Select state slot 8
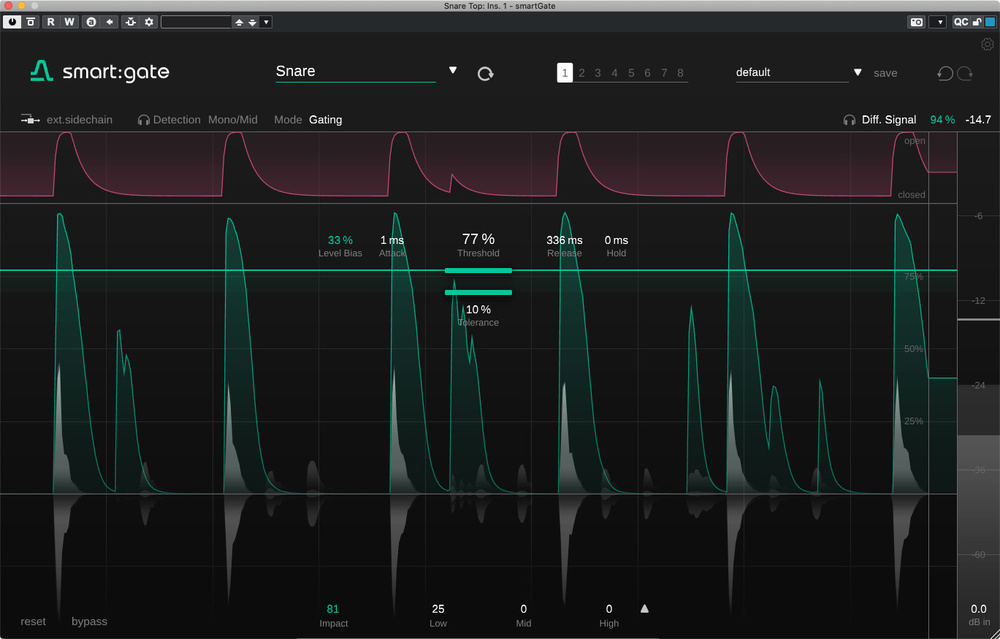 [680, 73]
